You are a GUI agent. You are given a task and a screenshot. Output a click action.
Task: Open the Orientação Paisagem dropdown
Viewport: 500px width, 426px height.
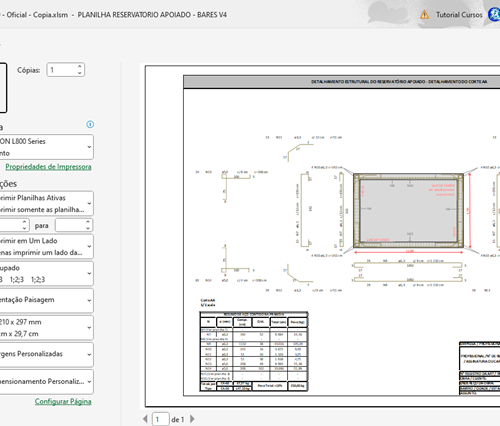pos(46,300)
